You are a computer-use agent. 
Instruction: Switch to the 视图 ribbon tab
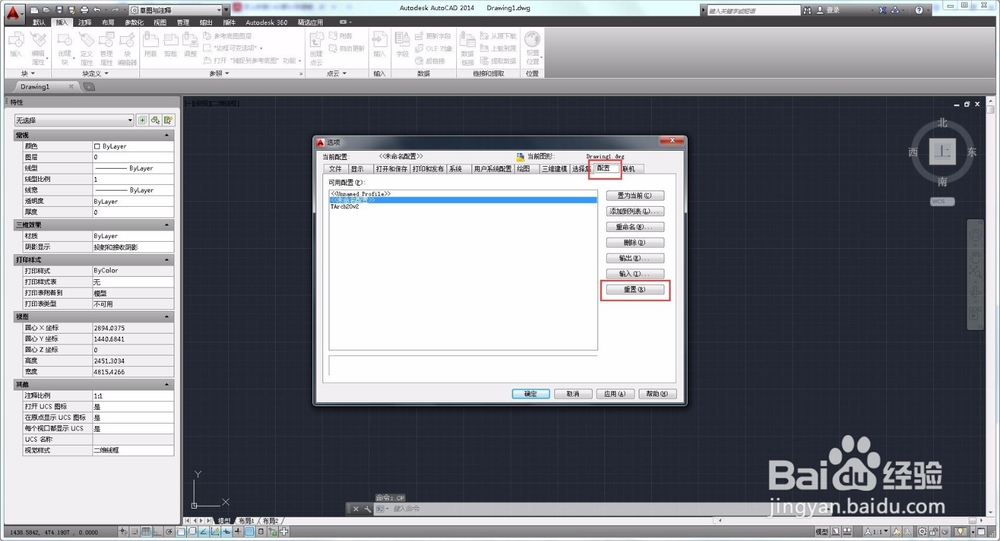pos(159,22)
